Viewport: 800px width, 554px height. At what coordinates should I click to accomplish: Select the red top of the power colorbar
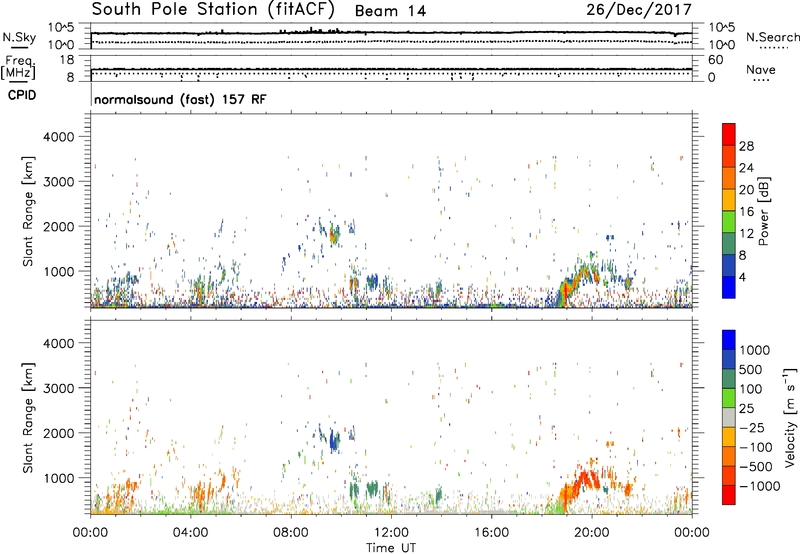pos(729,134)
